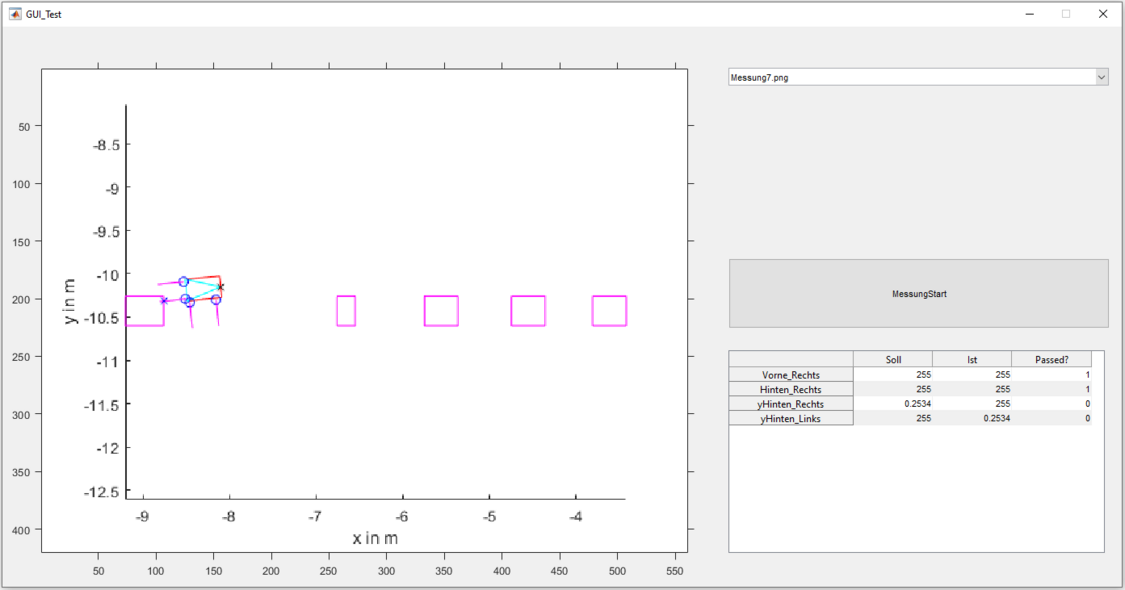Click the Ist column header
The width and height of the screenshot is (1125, 590).
(971, 359)
